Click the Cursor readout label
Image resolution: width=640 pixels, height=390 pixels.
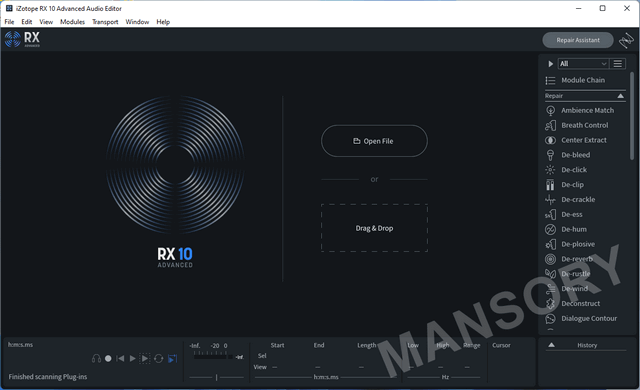[x=501, y=345]
